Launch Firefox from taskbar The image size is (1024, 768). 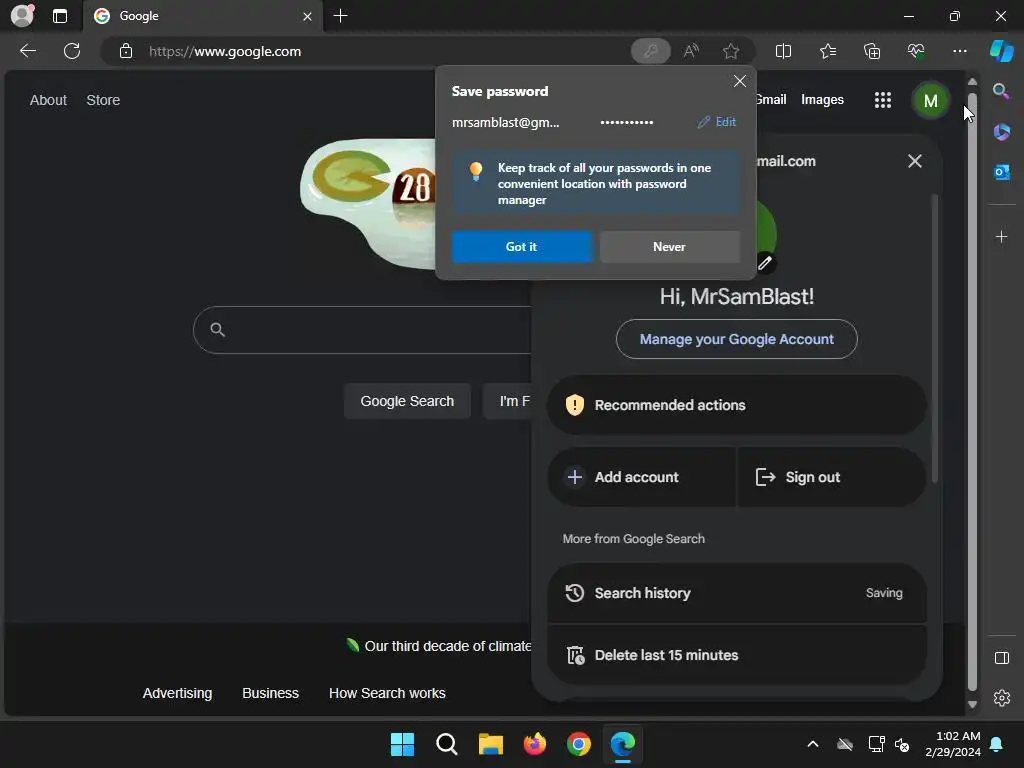535,744
